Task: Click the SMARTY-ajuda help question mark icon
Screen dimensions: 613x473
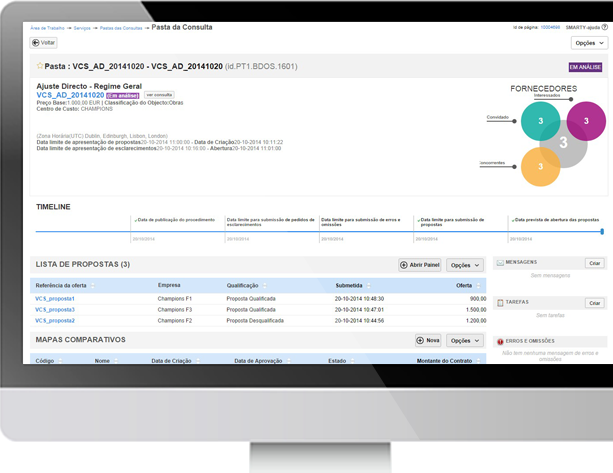Action: pos(604,27)
